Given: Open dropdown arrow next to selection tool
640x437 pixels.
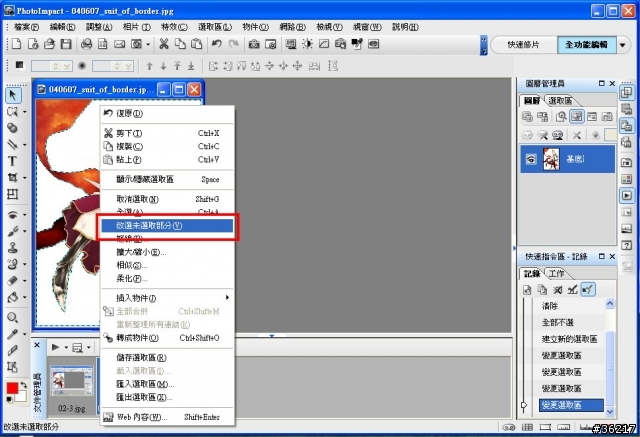Looking at the screenshot, I should point(24,111).
